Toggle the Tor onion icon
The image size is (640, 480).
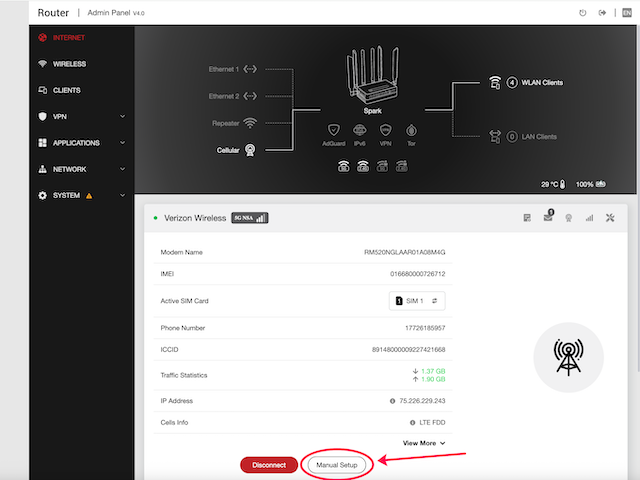411,131
